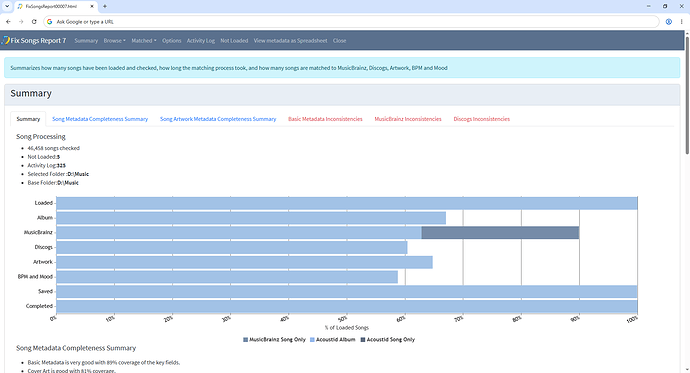Click the 'Cover Art is good' line

coord(71,371)
